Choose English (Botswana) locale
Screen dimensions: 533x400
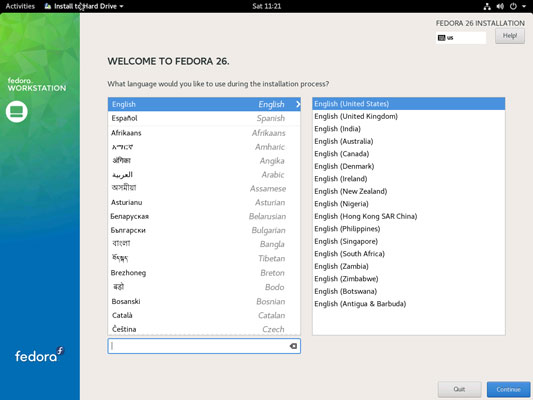pos(409,291)
